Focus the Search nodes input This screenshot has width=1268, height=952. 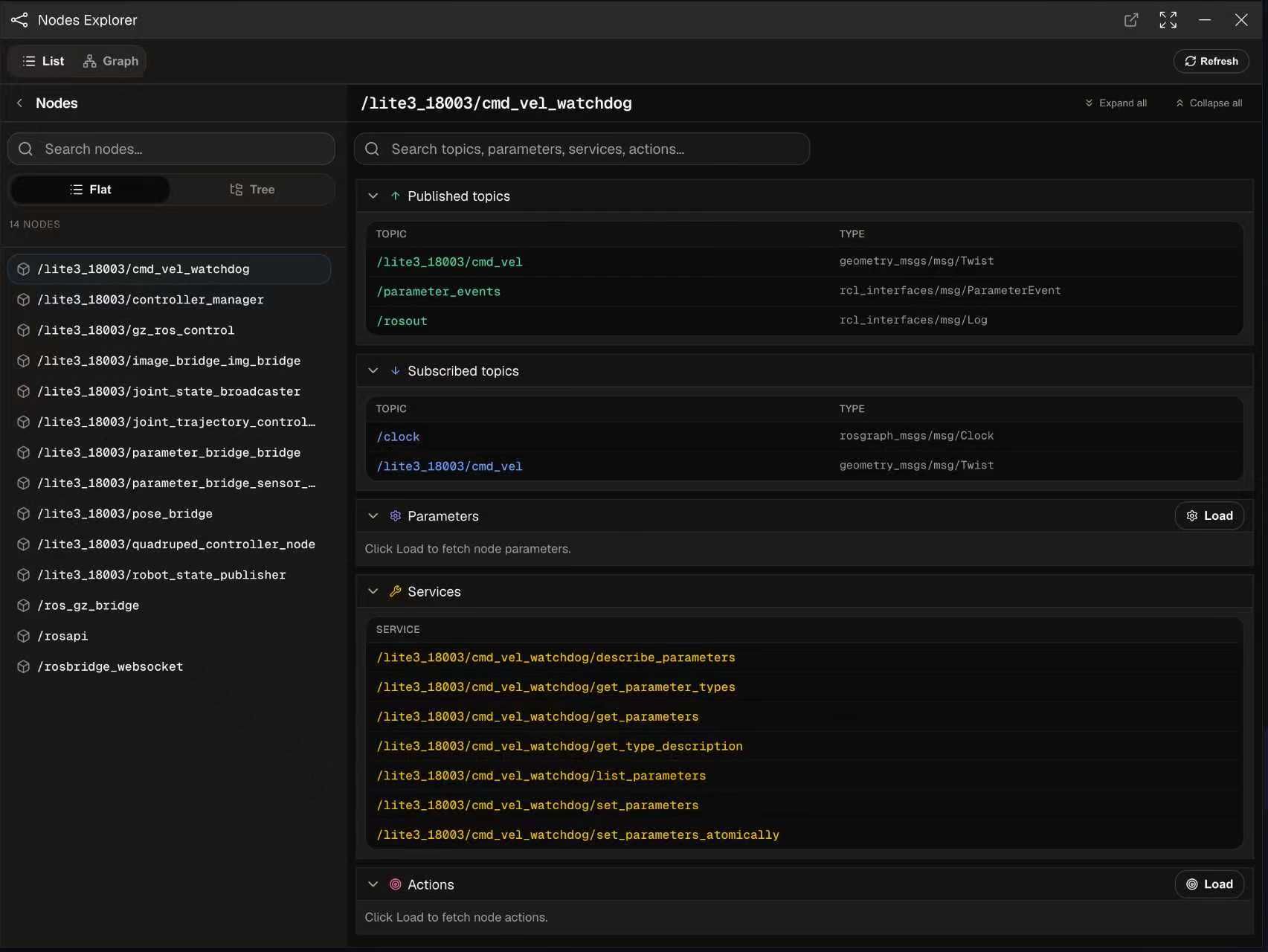click(171, 149)
